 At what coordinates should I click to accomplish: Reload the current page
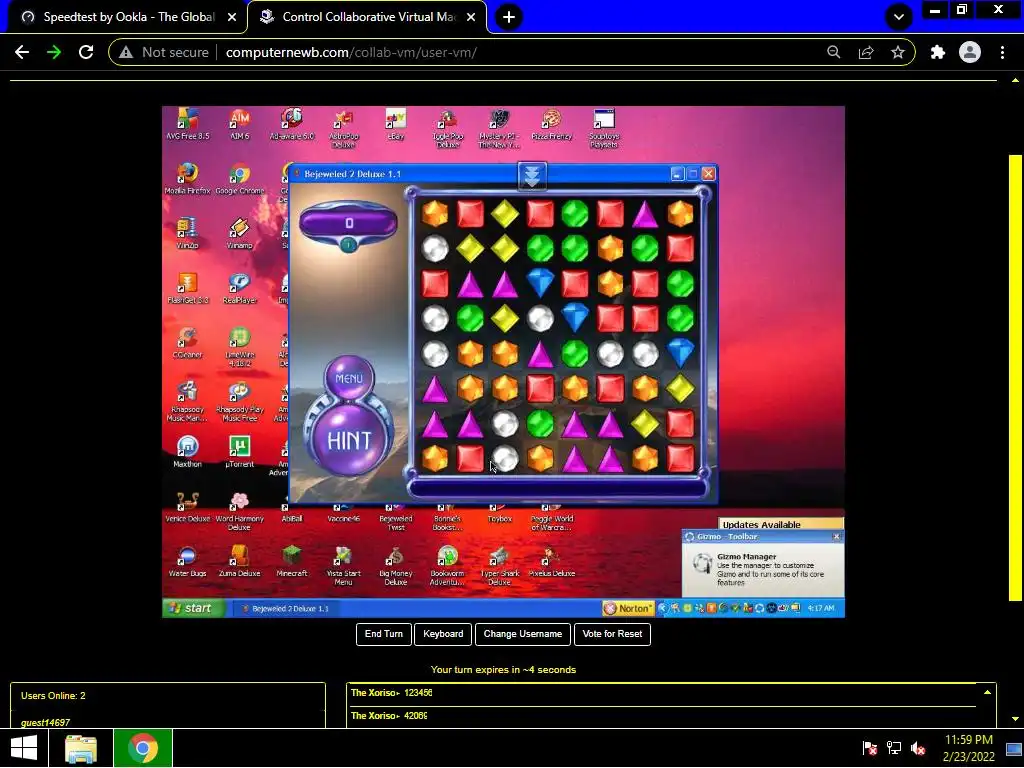(86, 52)
